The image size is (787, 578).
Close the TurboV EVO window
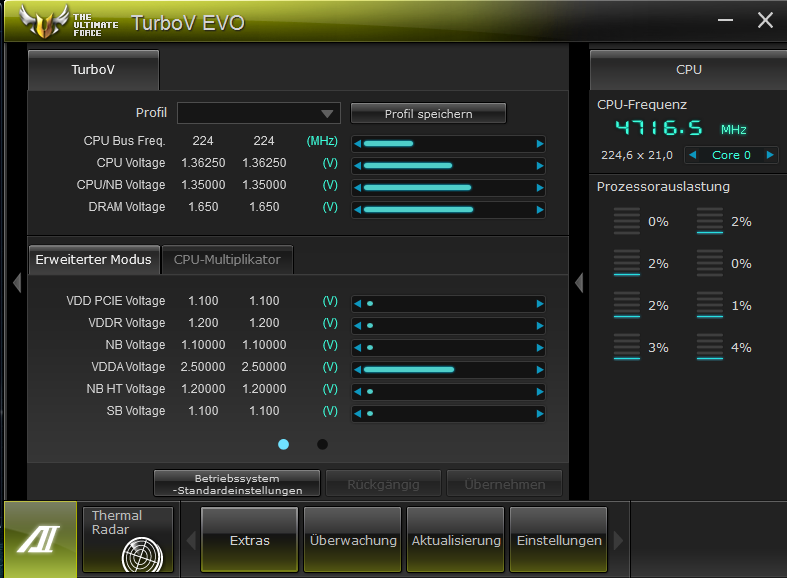[x=765, y=21]
